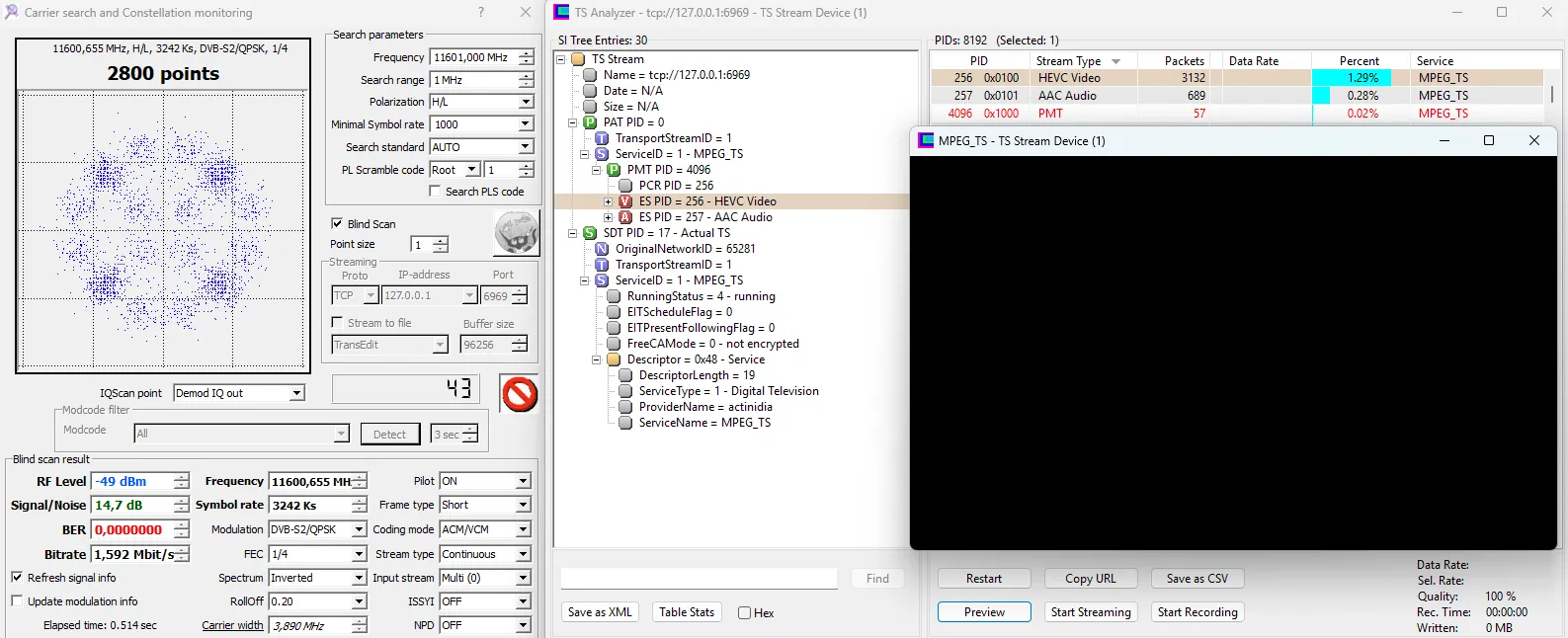The height and width of the screenshot is (638, 1568).
Task: Click the SDT PID green S icon
Action: pyautogui.click(x=590, y=233)
